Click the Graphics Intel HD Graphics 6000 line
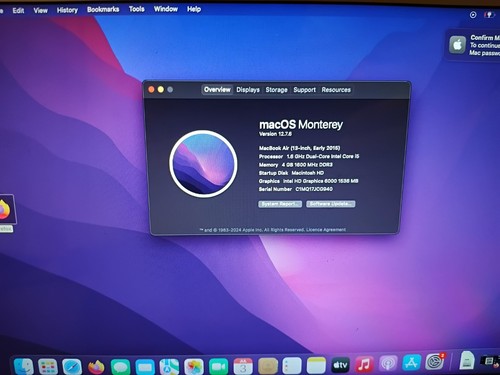 tap(308, 181)
